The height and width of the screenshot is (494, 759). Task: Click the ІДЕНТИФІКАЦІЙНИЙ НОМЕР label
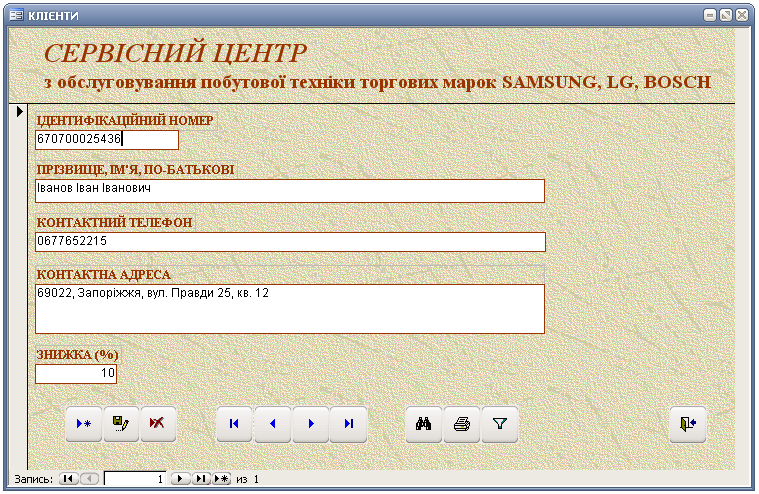125,120
